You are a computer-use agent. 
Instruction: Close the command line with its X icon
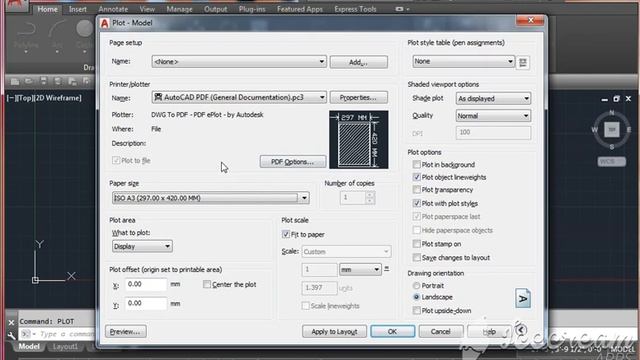point(11,322)
